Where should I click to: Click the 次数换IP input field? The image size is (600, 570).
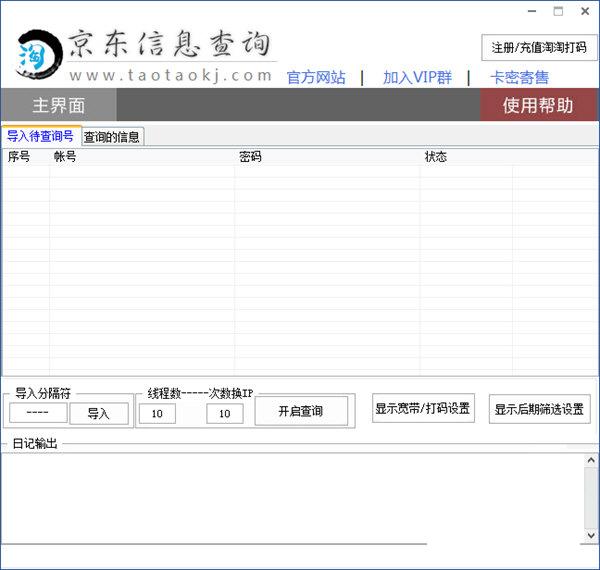tap(225, 413)
